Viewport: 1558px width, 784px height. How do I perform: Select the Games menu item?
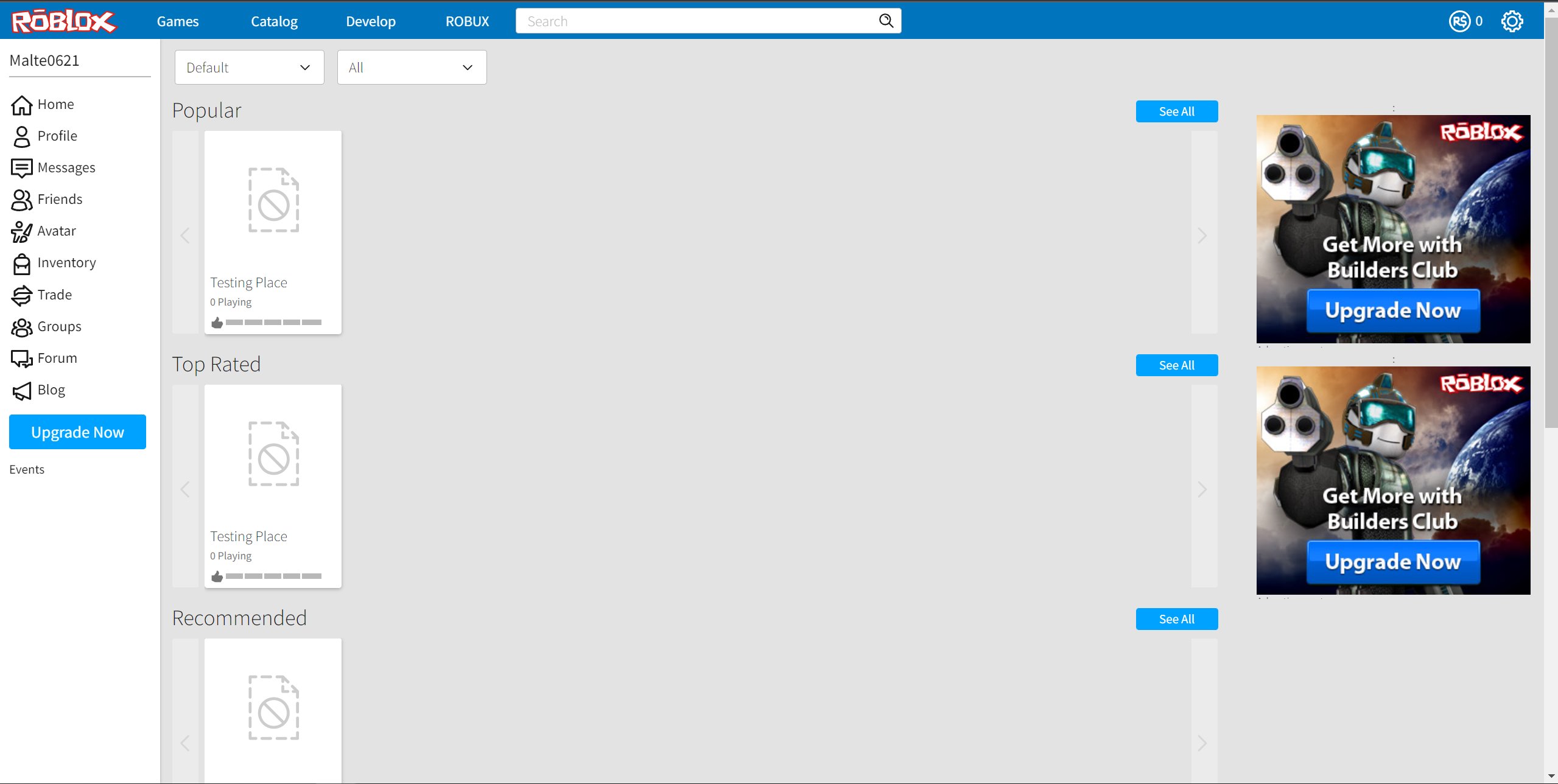[x=177, y=20]
